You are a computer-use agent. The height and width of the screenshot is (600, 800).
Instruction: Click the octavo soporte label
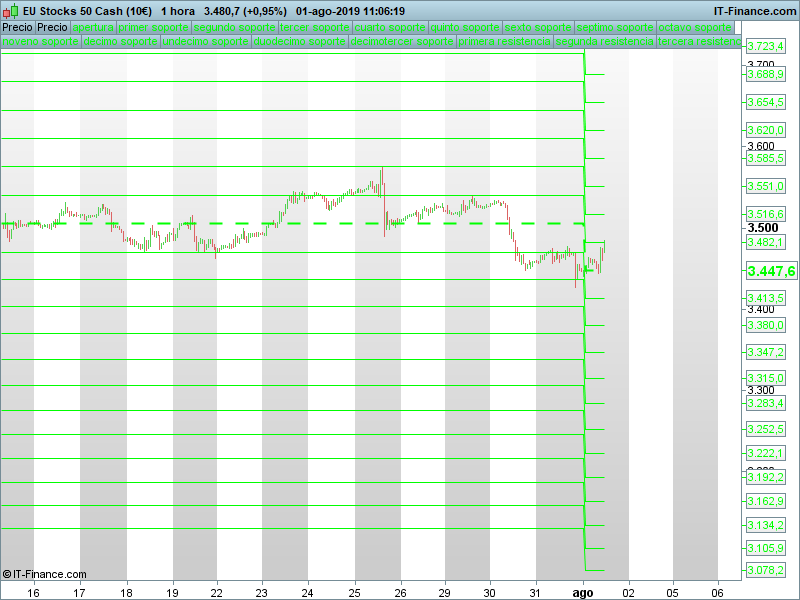(695, 28)
